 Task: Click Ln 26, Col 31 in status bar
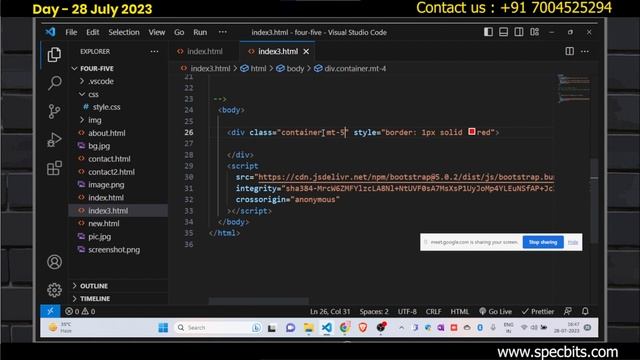pyautogui.click(x=330, y=311)
